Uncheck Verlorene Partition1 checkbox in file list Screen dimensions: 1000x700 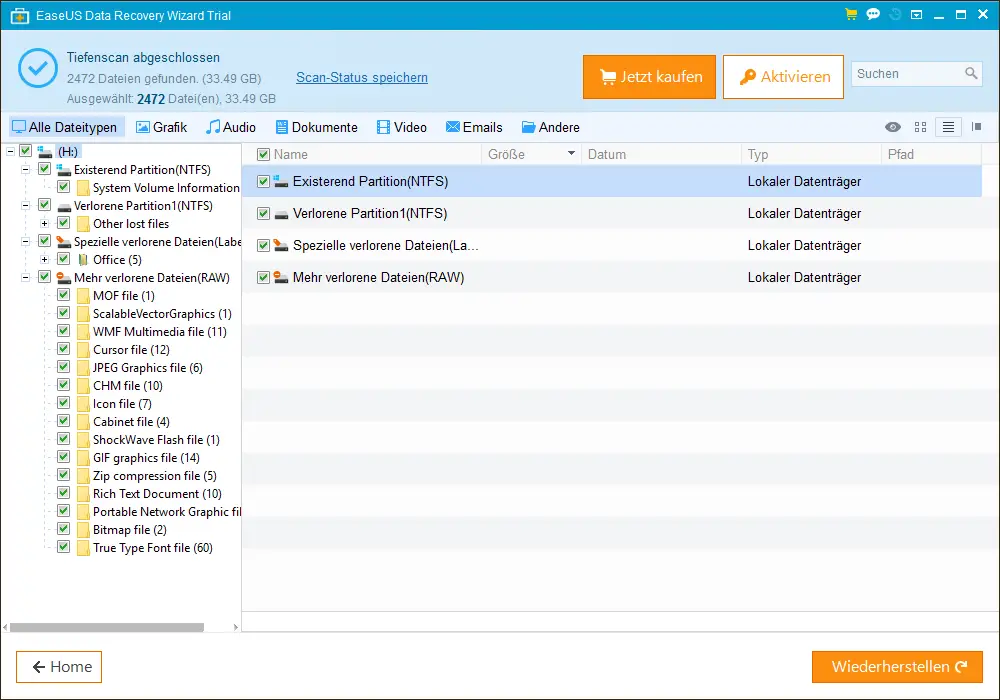pyautogui.click(x=263, y=214)
